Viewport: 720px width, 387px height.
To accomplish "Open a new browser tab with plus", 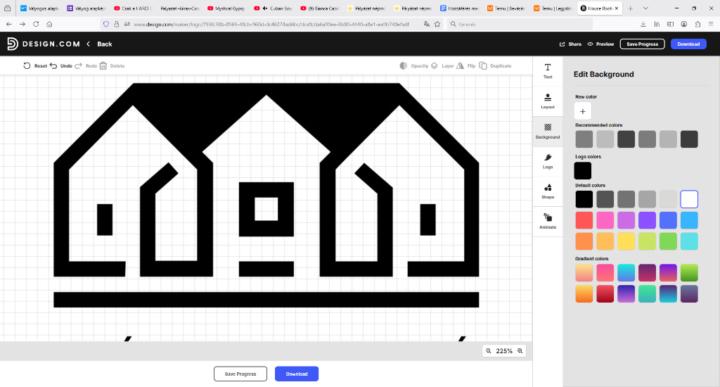I will tap(630, 8).
